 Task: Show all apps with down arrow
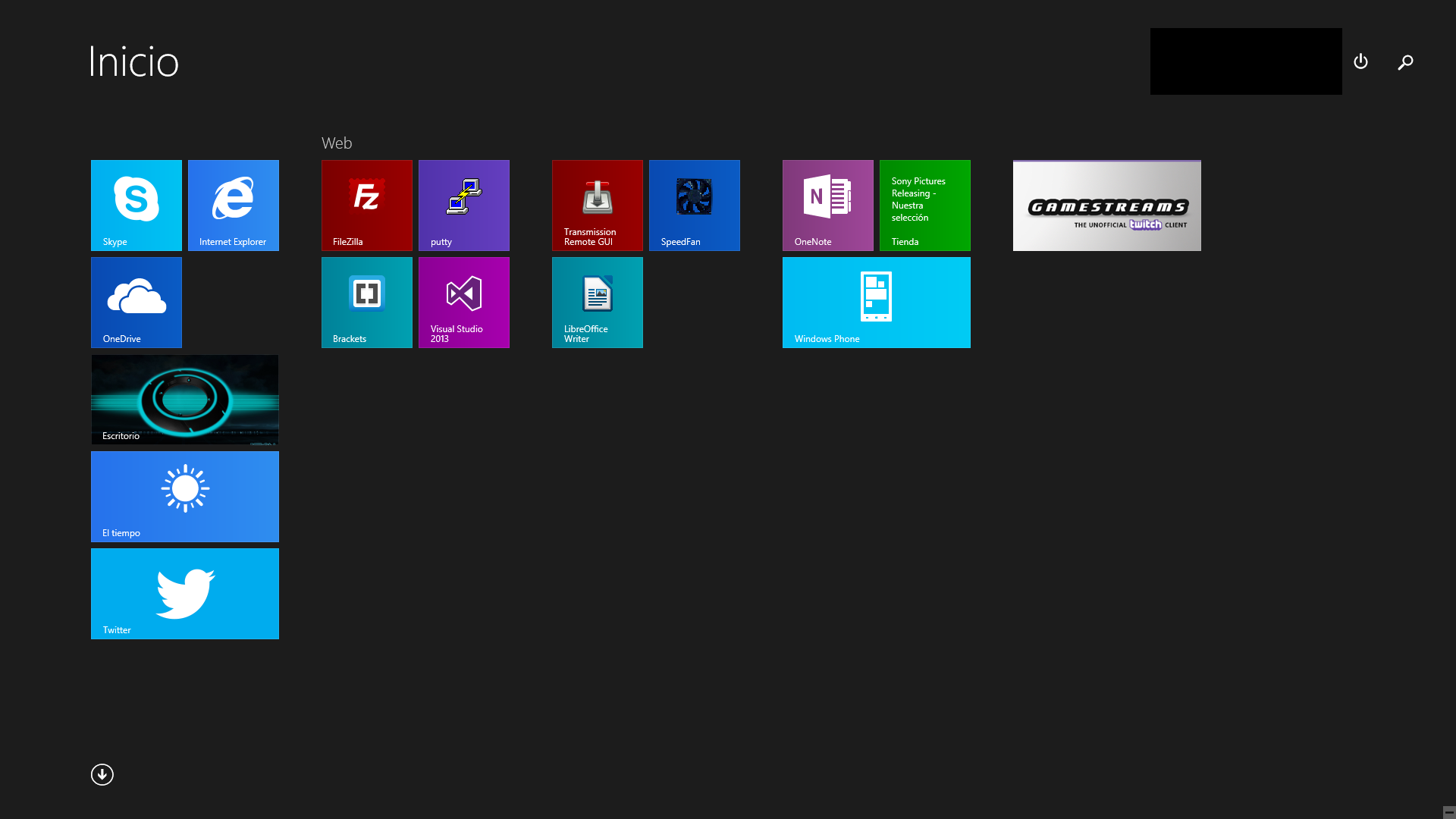(102, 774)
